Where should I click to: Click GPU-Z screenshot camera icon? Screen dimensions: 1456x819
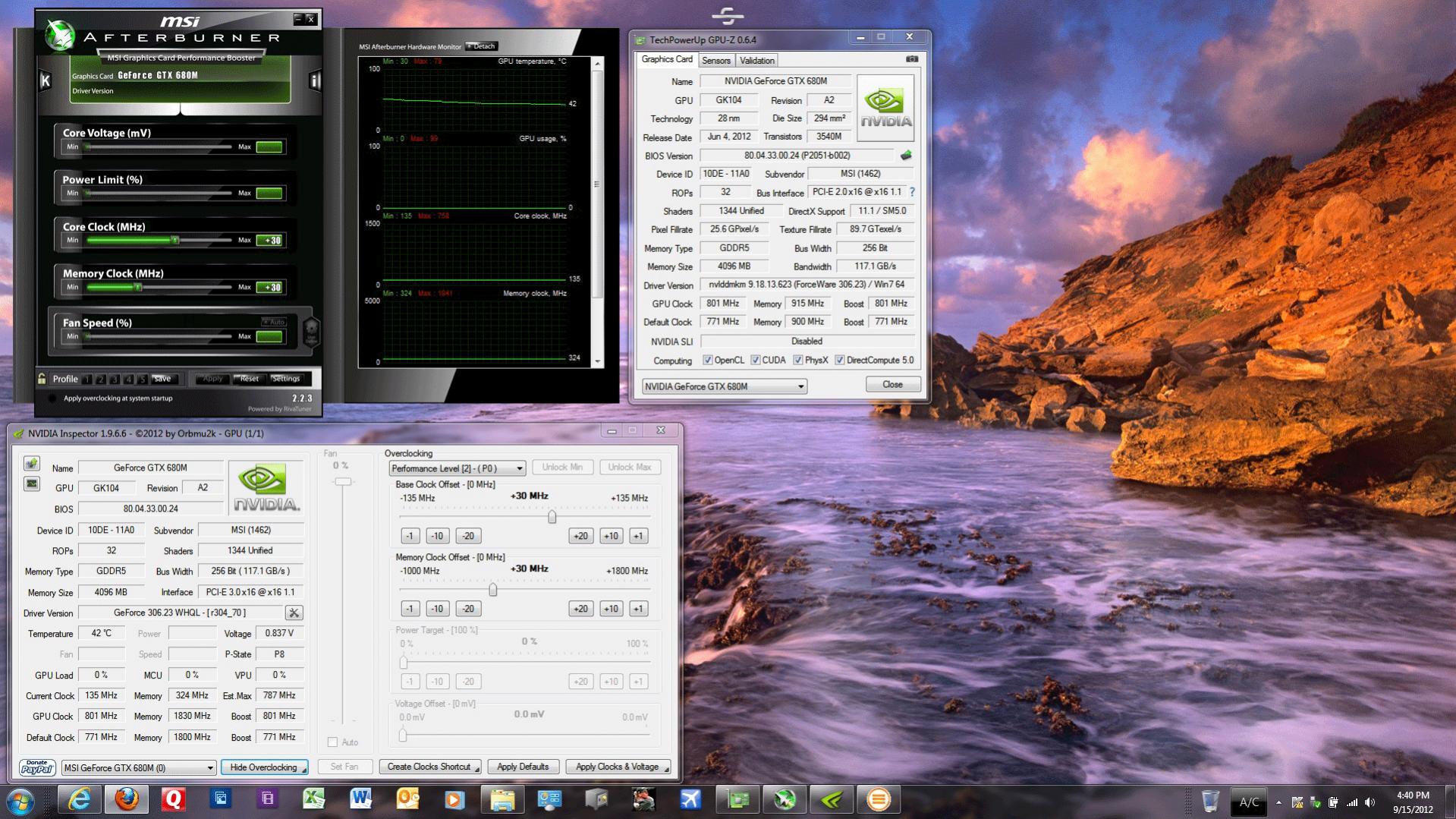912,59
